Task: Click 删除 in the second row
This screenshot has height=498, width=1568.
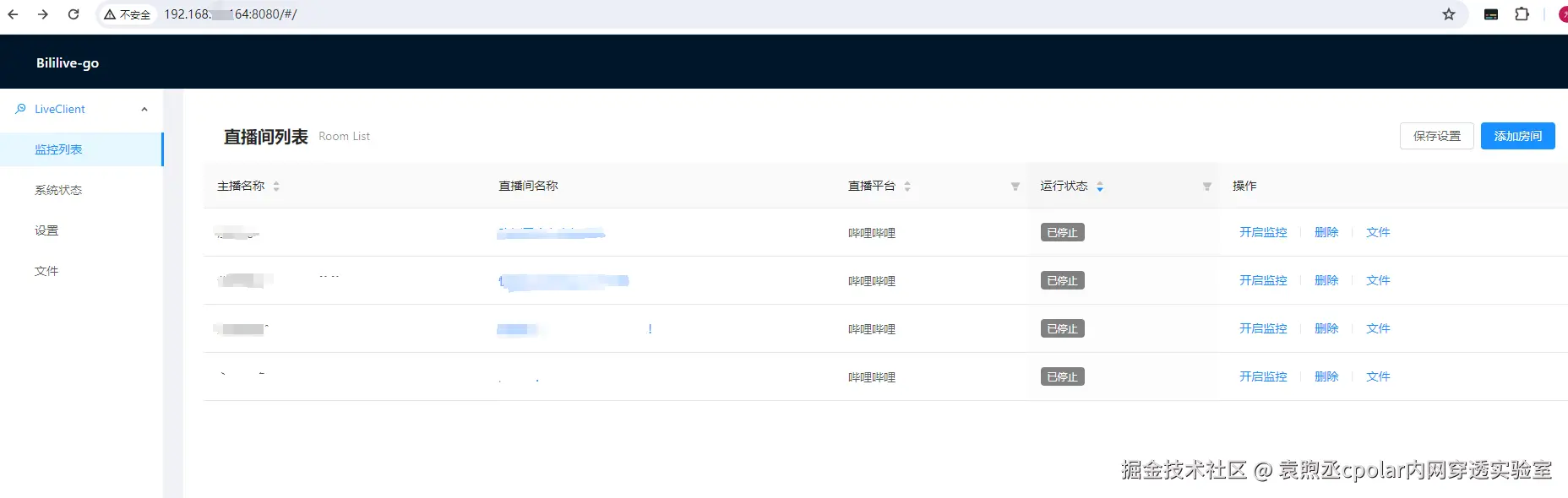Action: [x=1326, y=280]
